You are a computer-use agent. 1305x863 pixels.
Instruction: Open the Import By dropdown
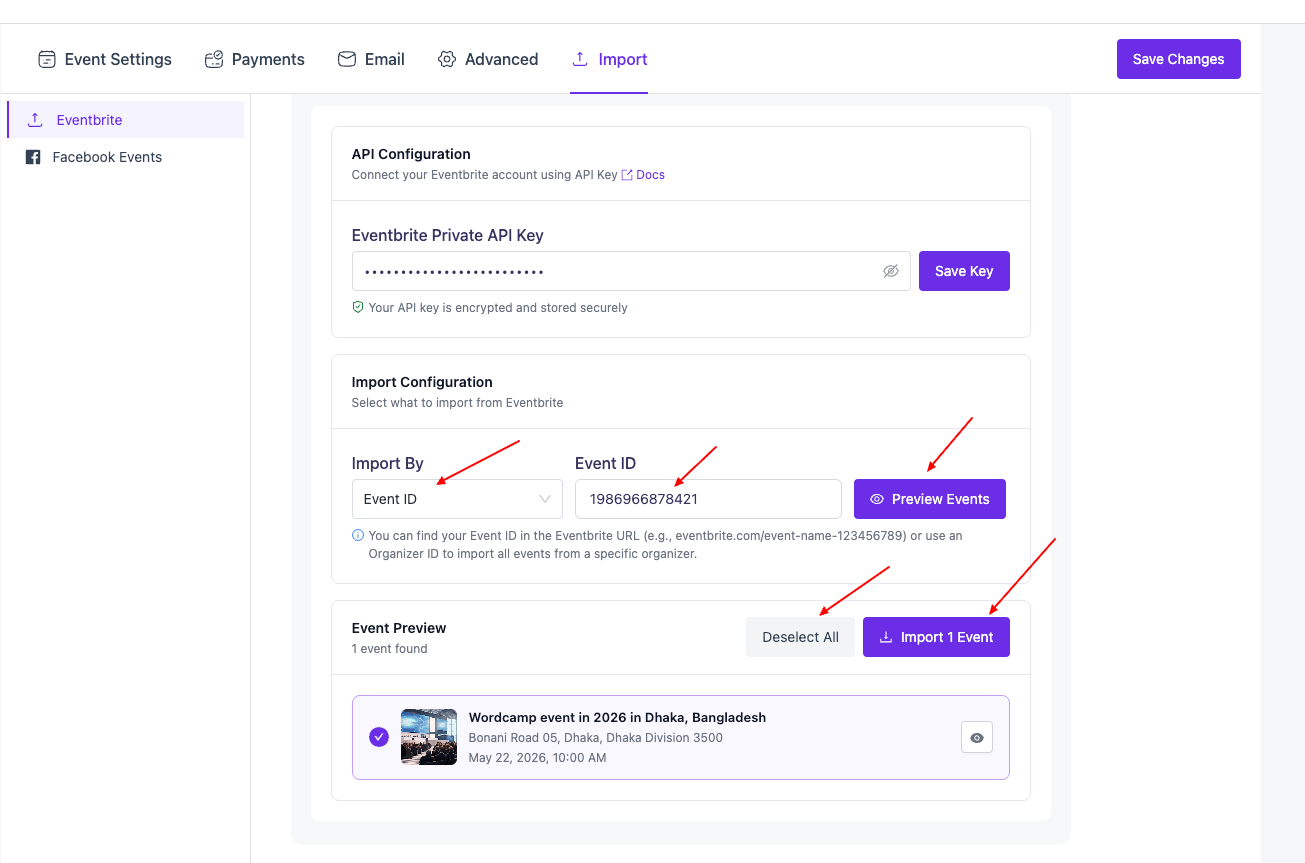(456, 499)
